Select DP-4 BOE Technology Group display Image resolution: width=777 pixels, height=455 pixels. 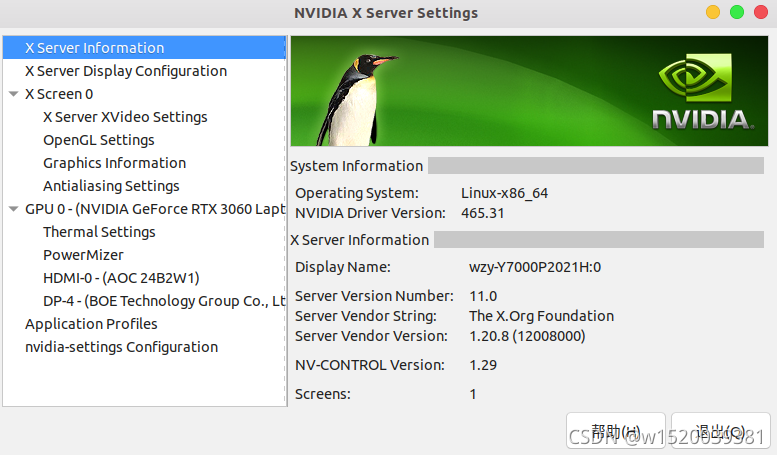pos(164,301)
